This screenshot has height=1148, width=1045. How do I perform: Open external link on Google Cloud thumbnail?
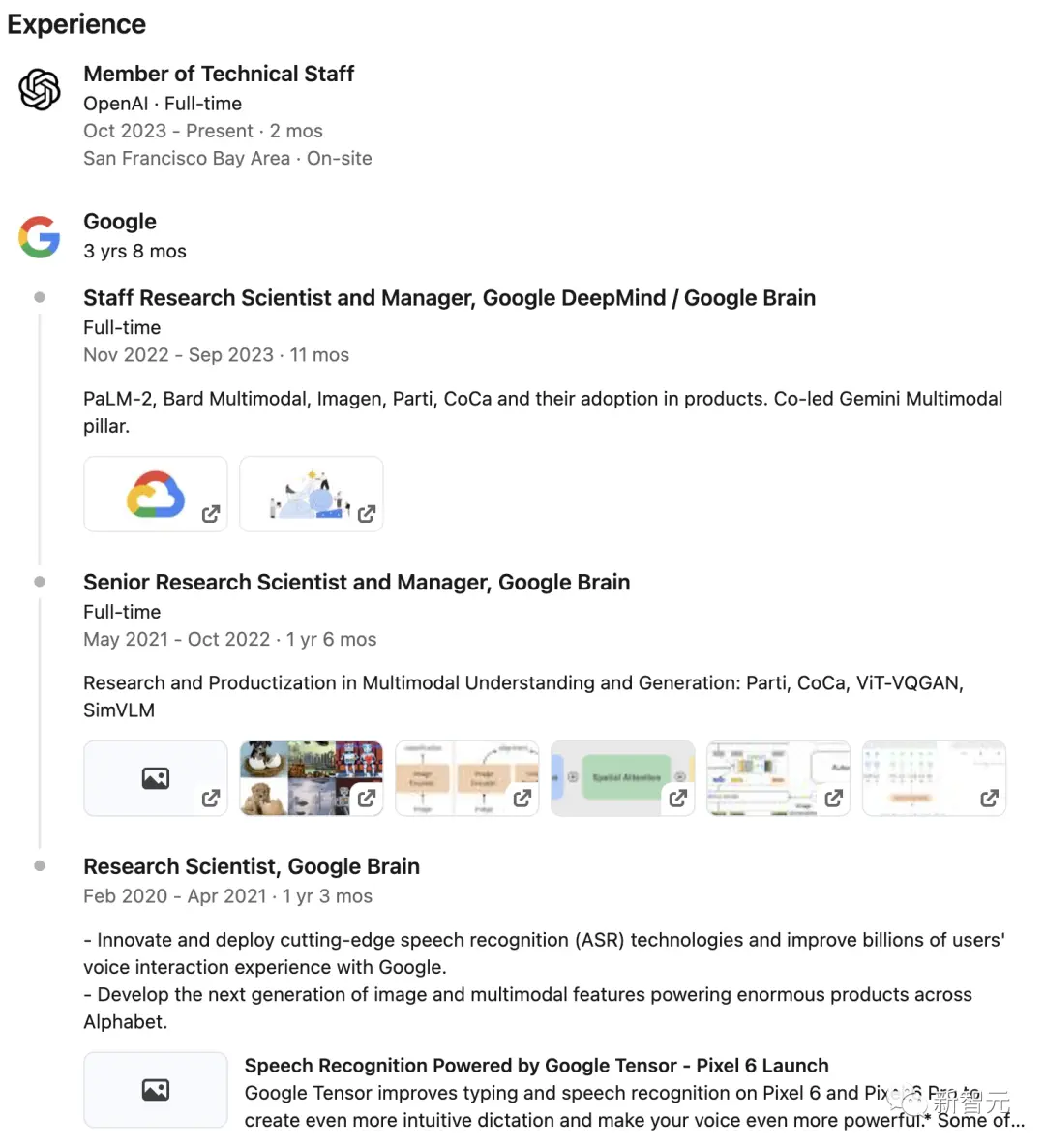pos(211,514)
